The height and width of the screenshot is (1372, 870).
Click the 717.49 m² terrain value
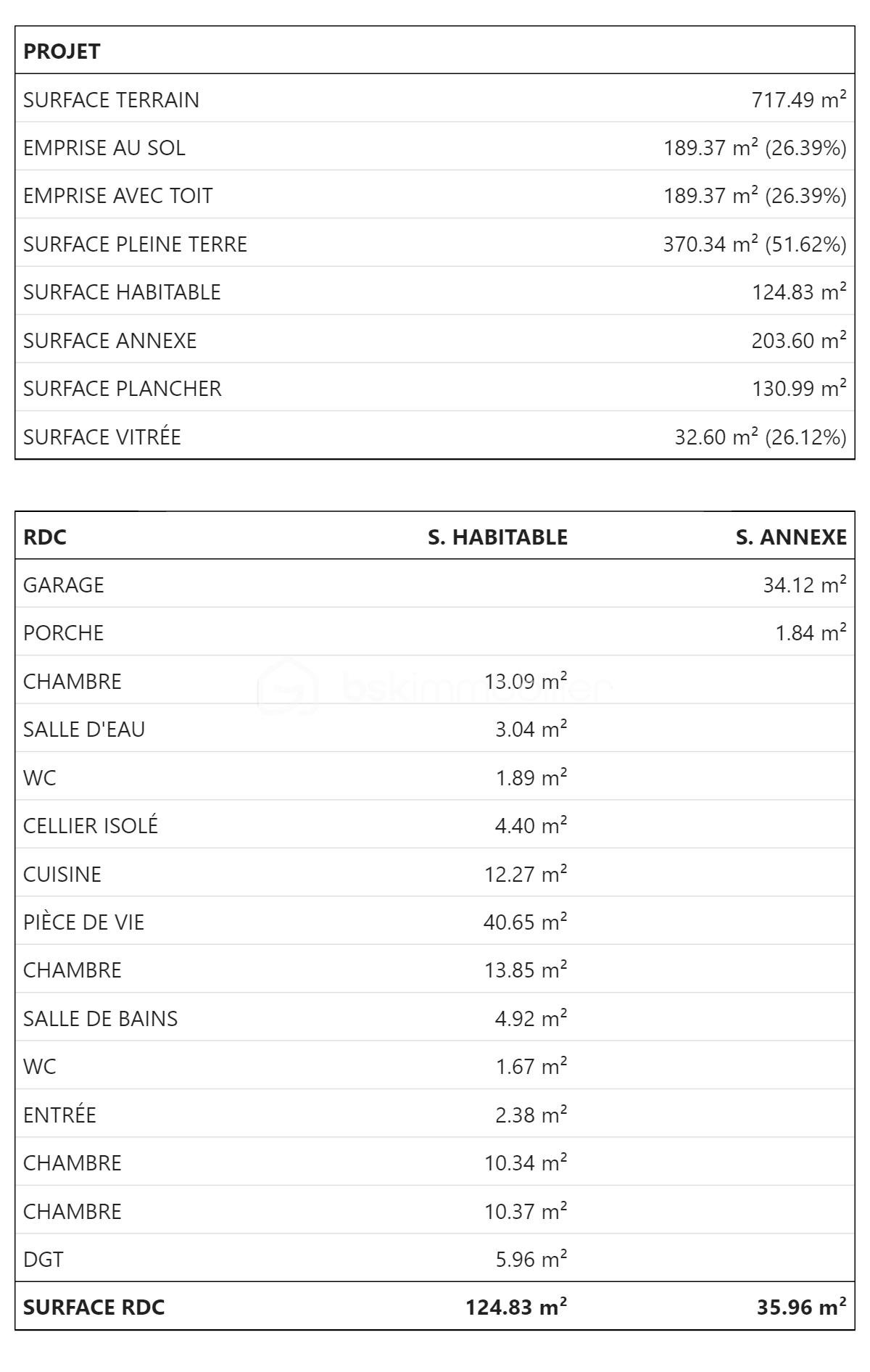(x=798, y=99)
